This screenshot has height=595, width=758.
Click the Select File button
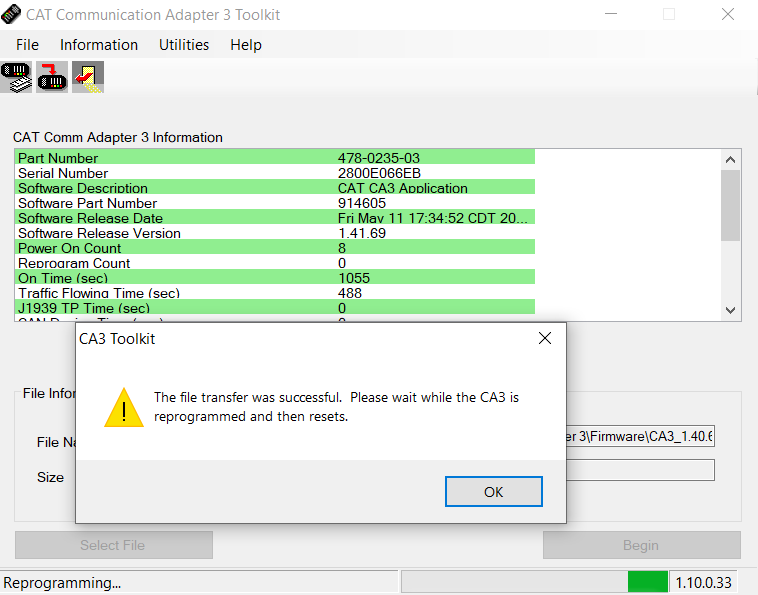(x=114, y=545)
